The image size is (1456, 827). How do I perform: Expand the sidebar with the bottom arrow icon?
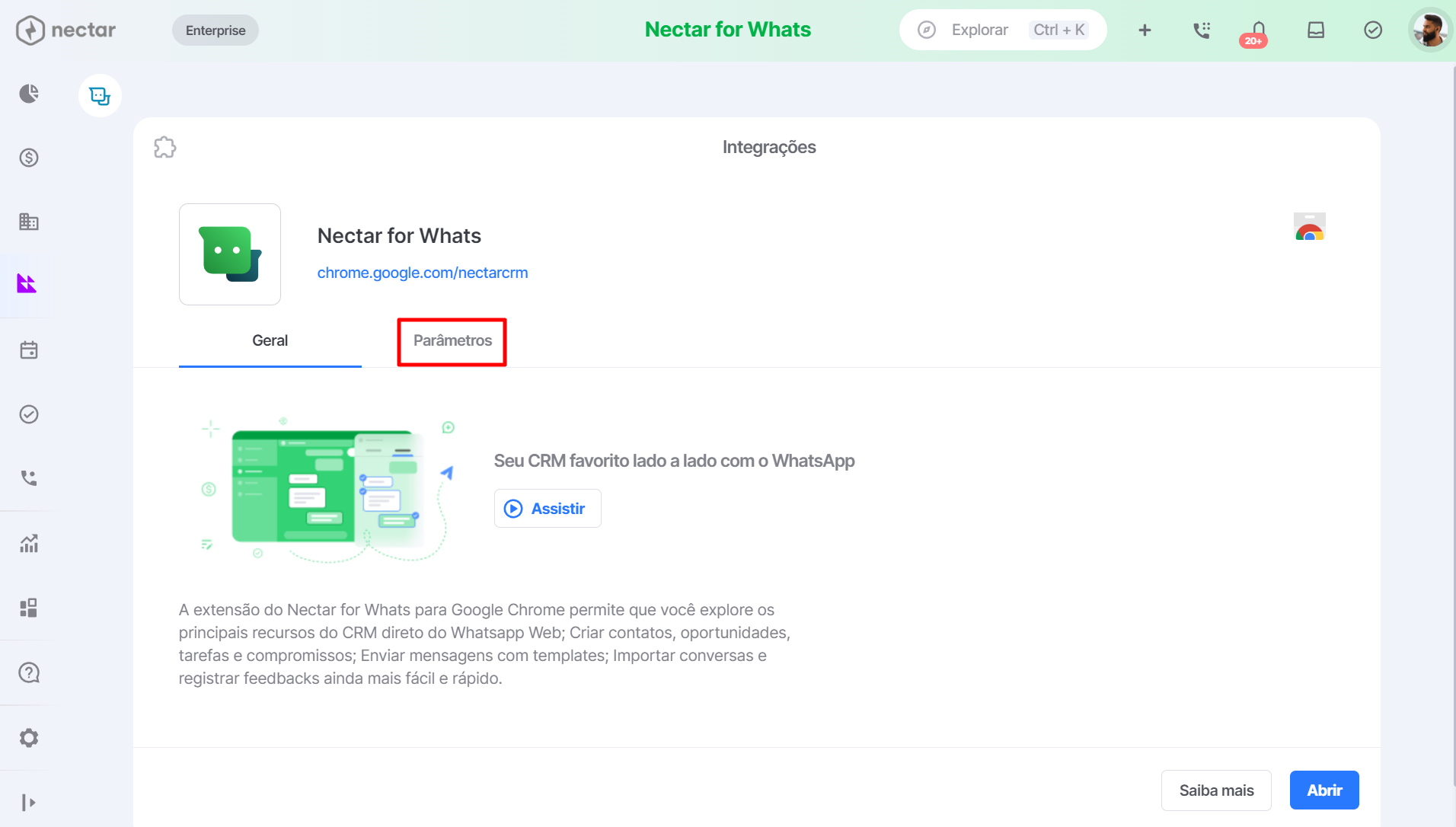coord(29,802)
